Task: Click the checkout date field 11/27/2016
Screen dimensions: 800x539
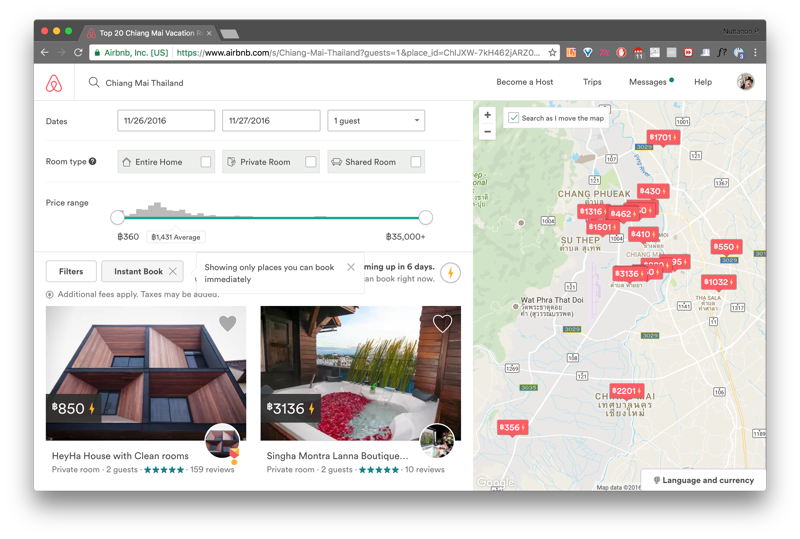Action: [x=271, y=121]
